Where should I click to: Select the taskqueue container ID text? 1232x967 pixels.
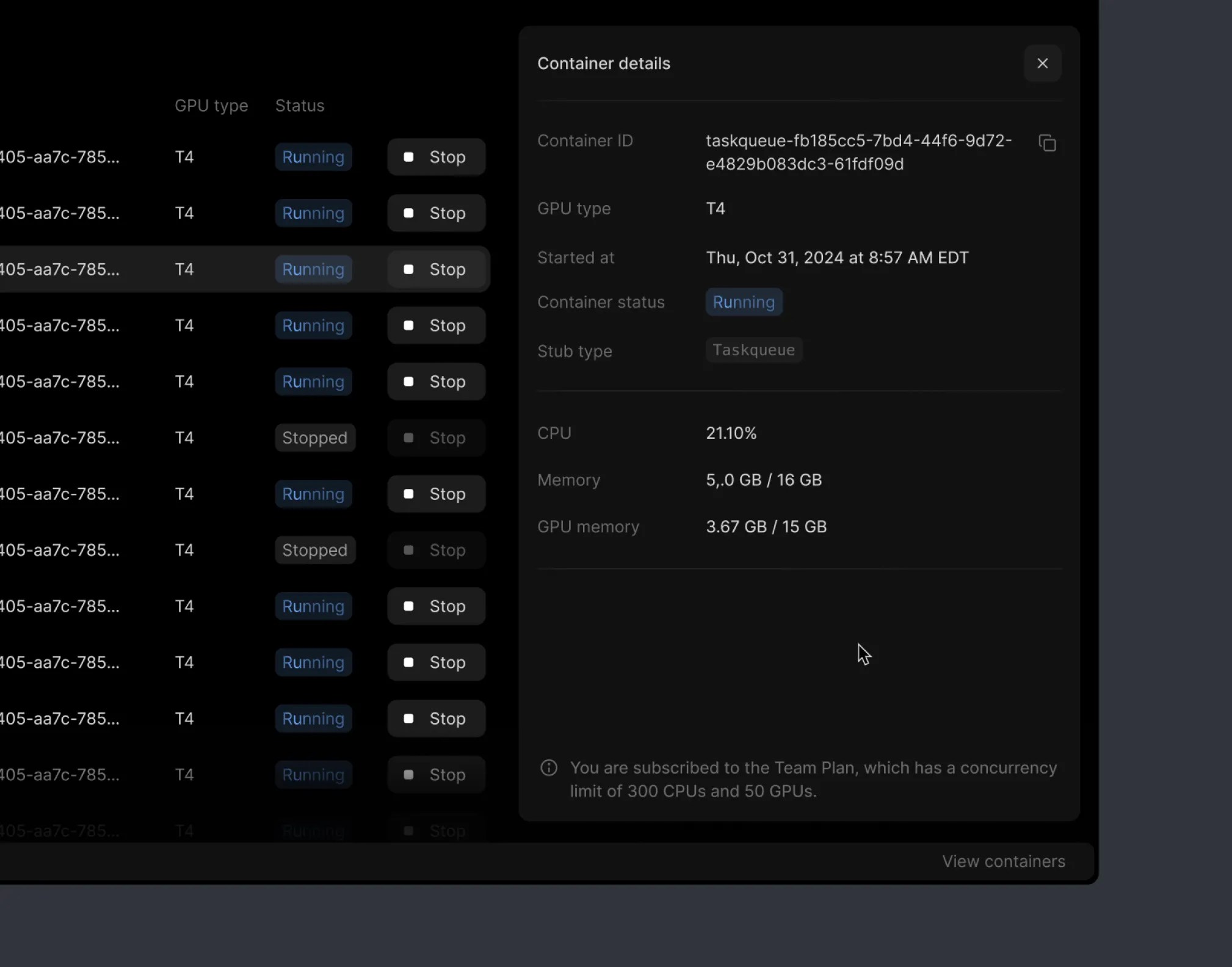tap(858, 152)
